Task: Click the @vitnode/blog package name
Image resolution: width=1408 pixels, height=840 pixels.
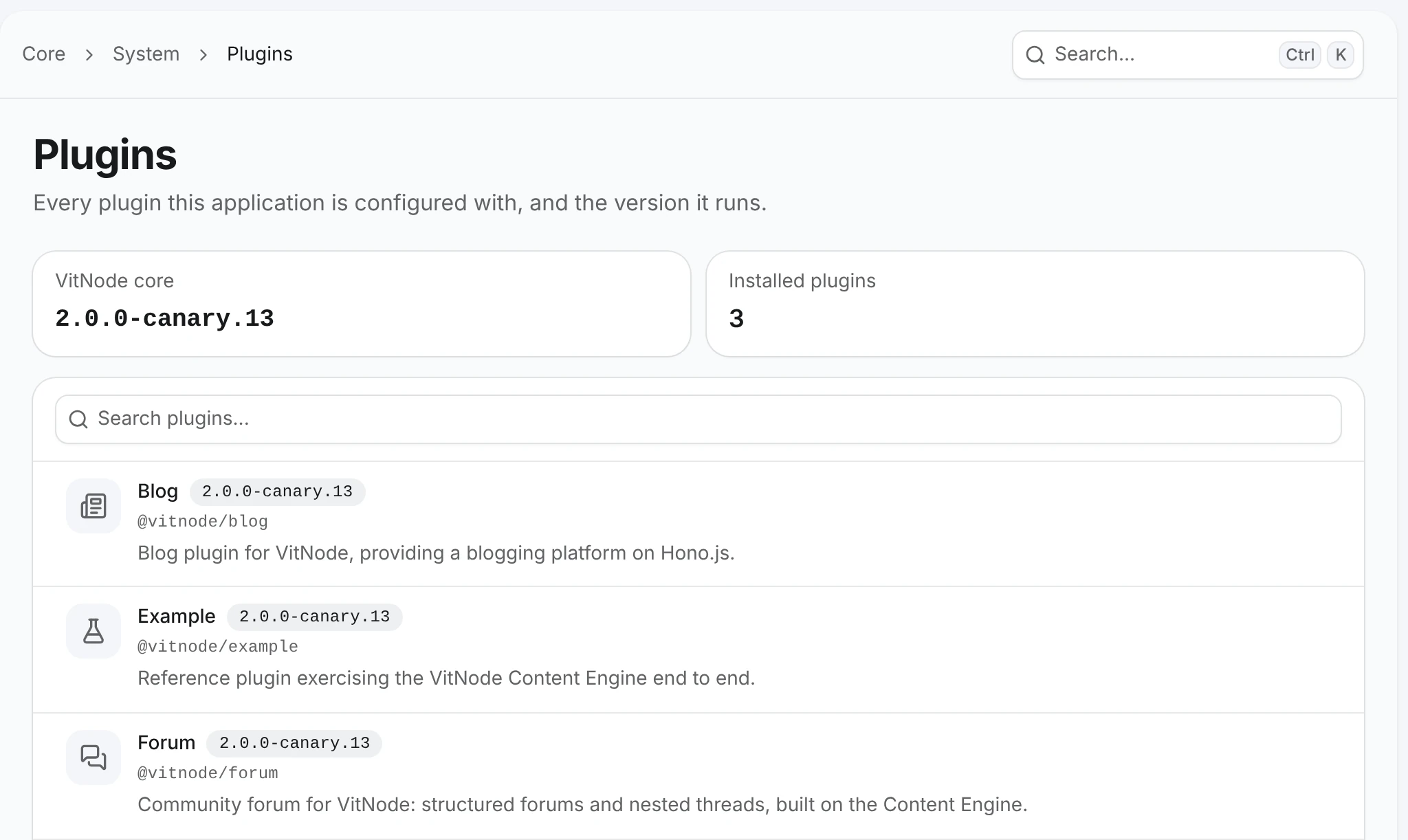Action: click(x=203, y=522)
